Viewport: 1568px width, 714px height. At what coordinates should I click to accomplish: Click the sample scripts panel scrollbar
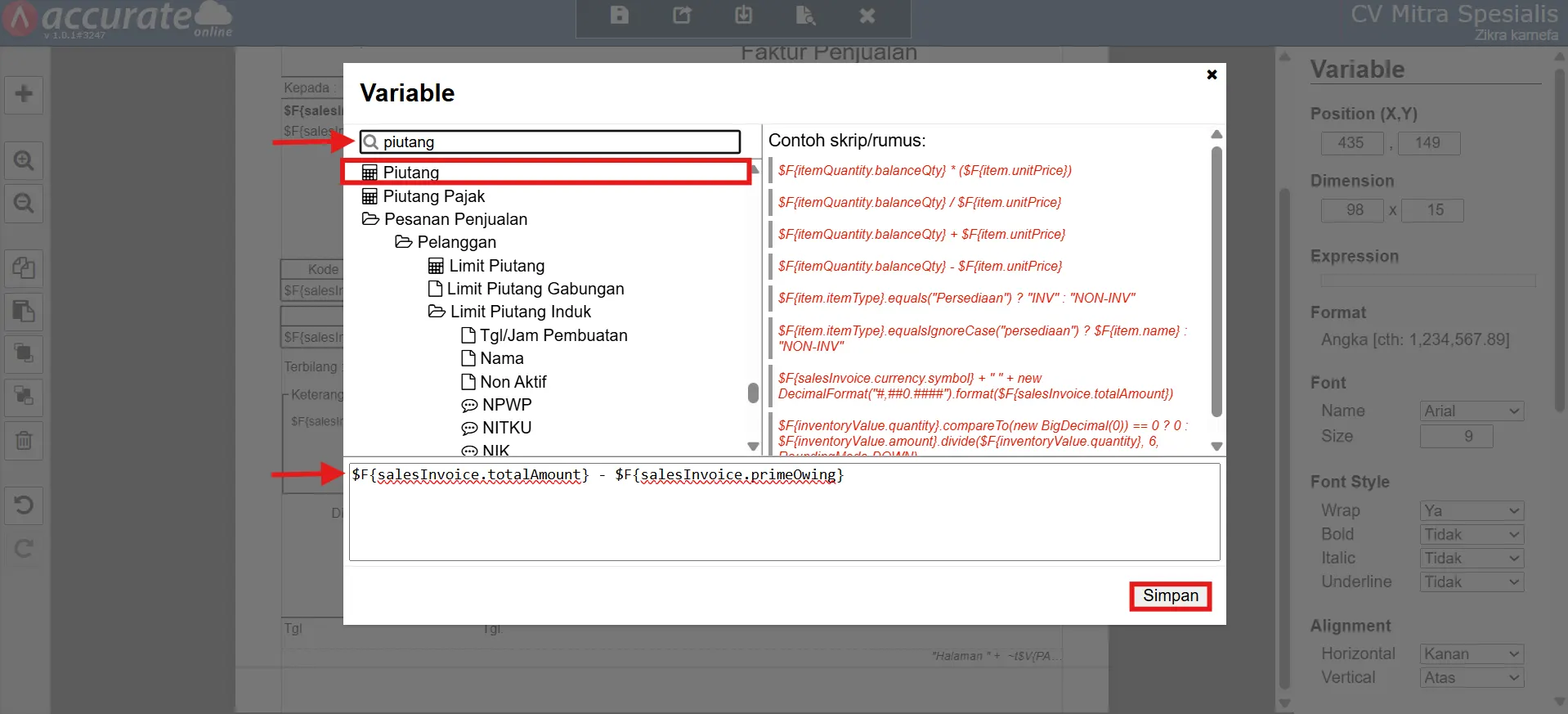click(x=1216, y=278)
